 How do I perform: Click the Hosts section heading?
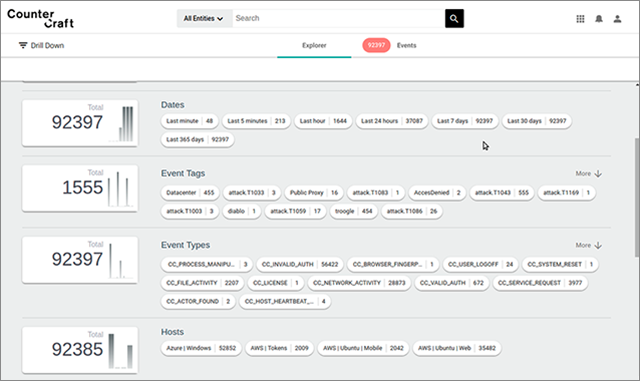172,332
